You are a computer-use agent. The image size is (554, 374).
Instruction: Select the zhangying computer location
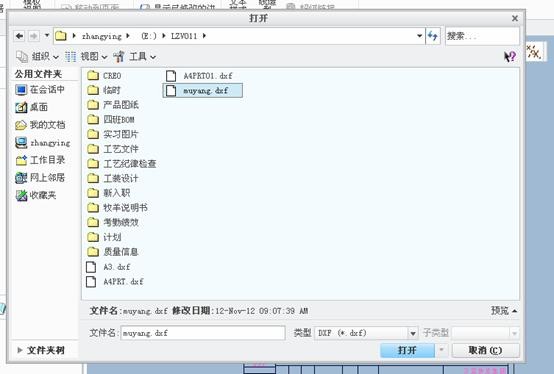(43, 143)
